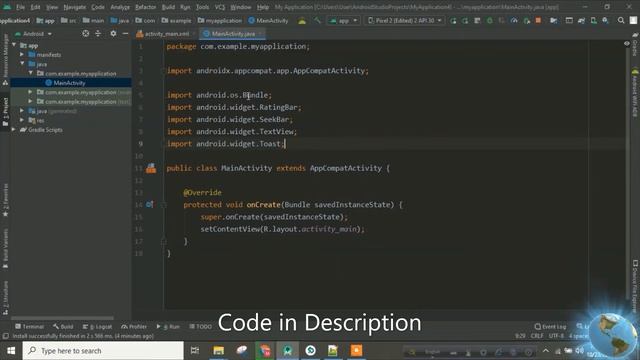Image resolution: width=640 pixels, height=360 pixels.
Task: Click the override gutter icon on line 14
Action: point(150,204)
